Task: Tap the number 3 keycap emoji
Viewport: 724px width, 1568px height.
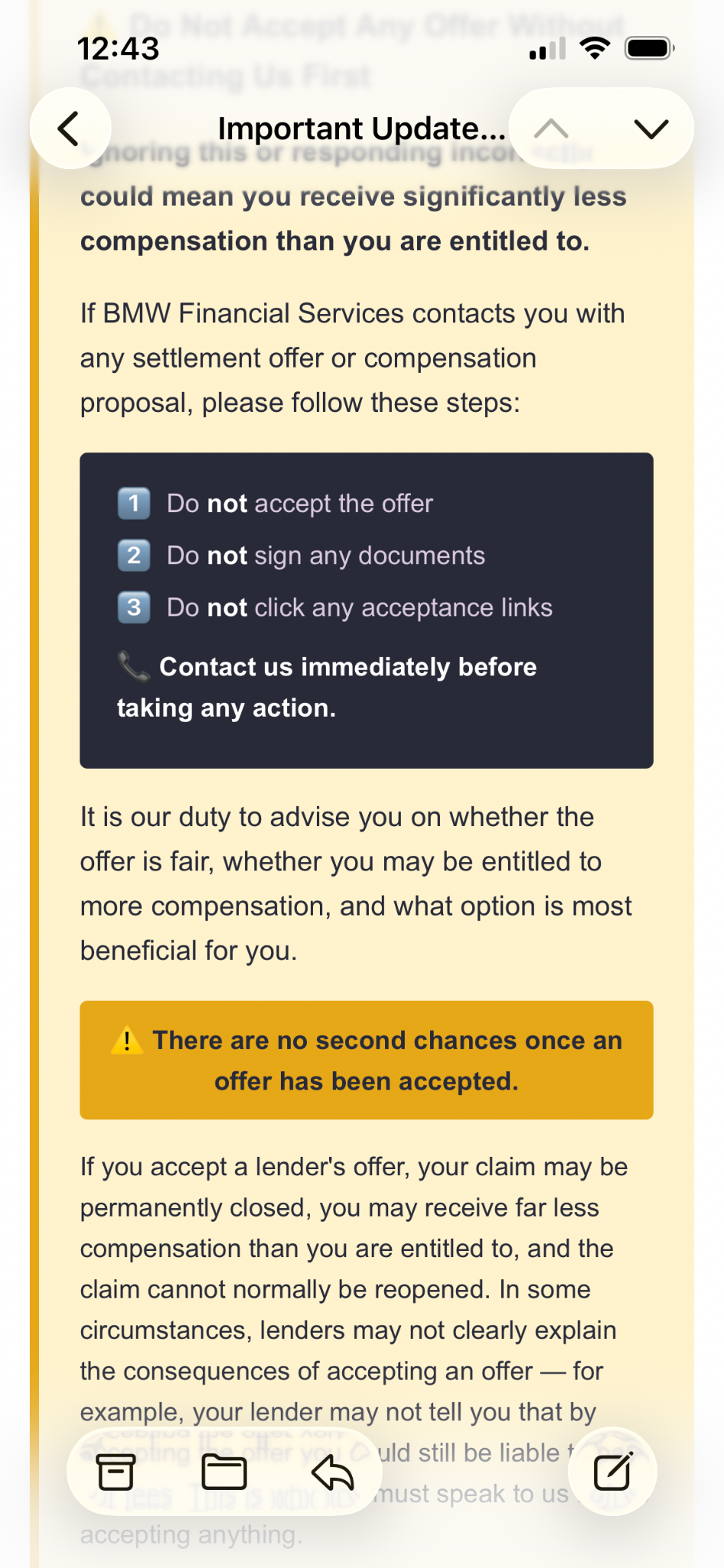Action: 134,608
